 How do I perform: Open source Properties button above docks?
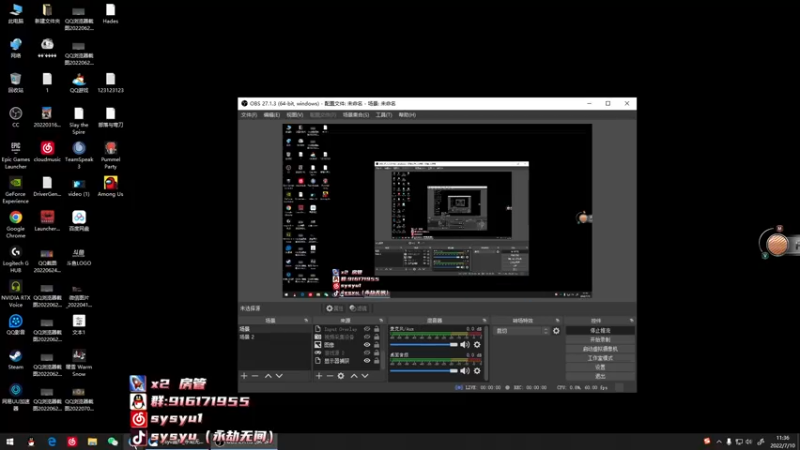pyautogui.click(x=335, y=308)
